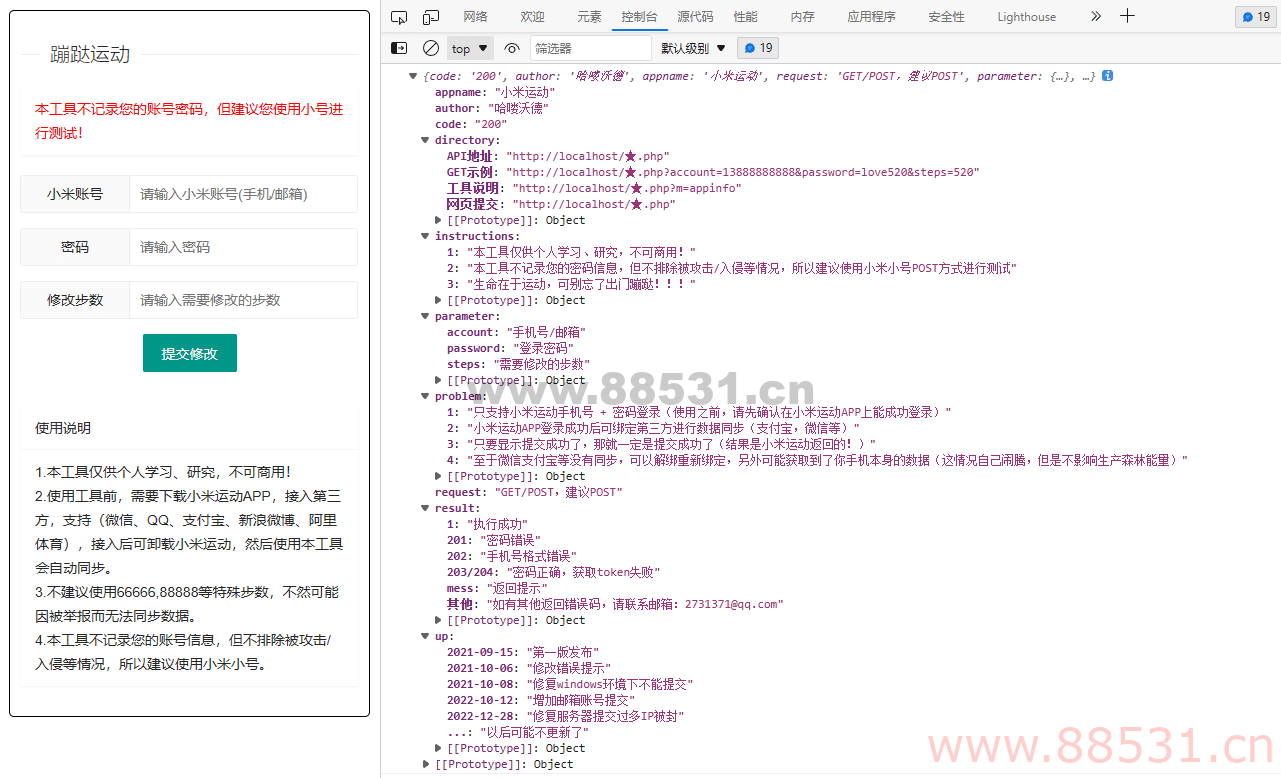The height and width of the screenshot is (778, 1281).
Task: Activate the inspect element picker icon
Action: 399,16
